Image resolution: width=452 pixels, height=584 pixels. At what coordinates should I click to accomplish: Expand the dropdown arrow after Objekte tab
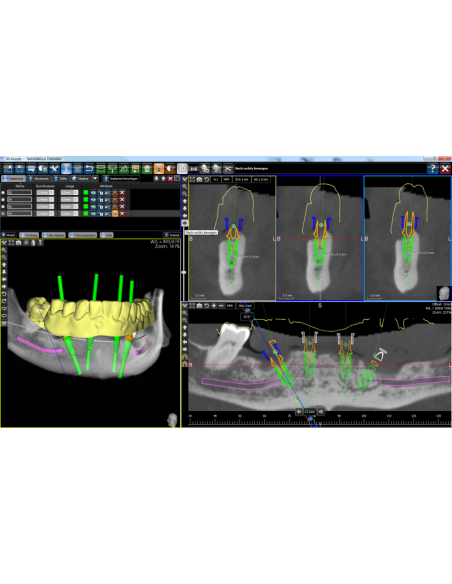coord(95,179)
